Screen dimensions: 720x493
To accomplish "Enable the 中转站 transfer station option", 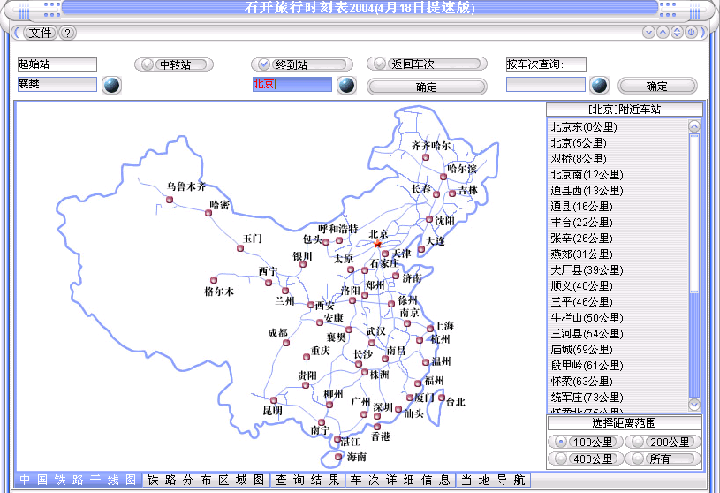I will click(x=174, y=65).
